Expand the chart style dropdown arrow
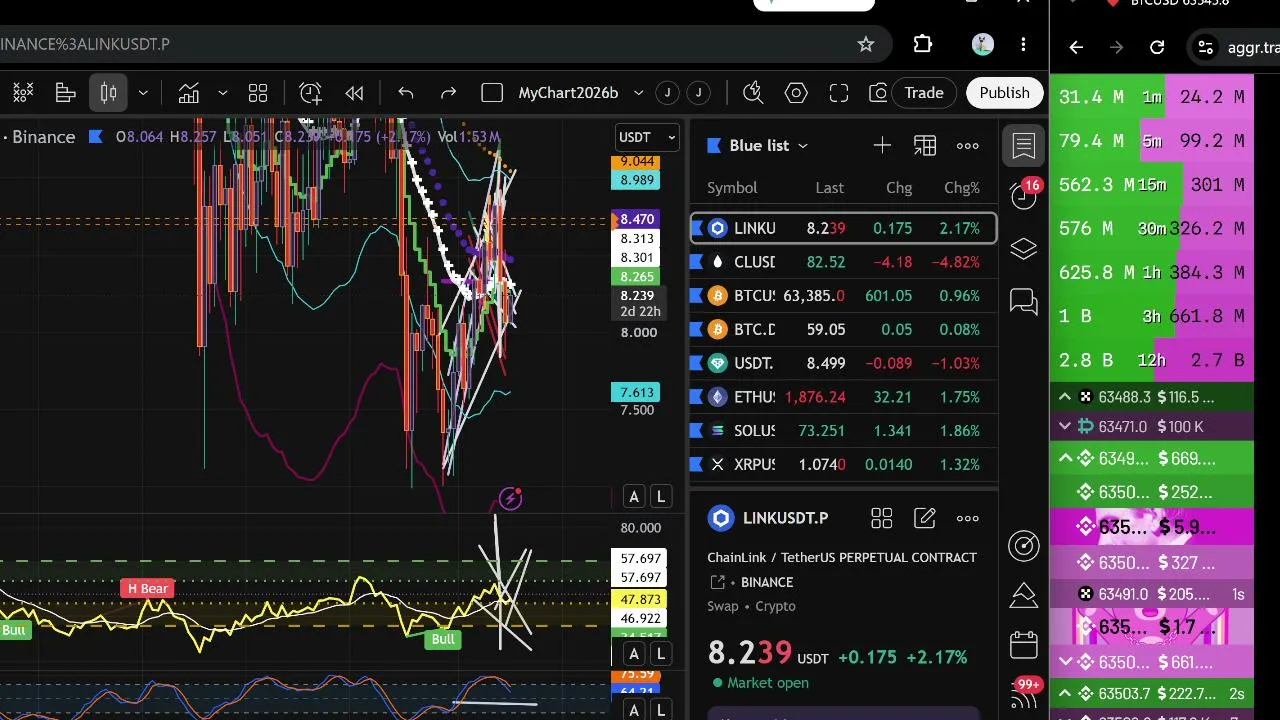Image resolution: width=1280 pixels, height=720 pixels. [143, 93]
